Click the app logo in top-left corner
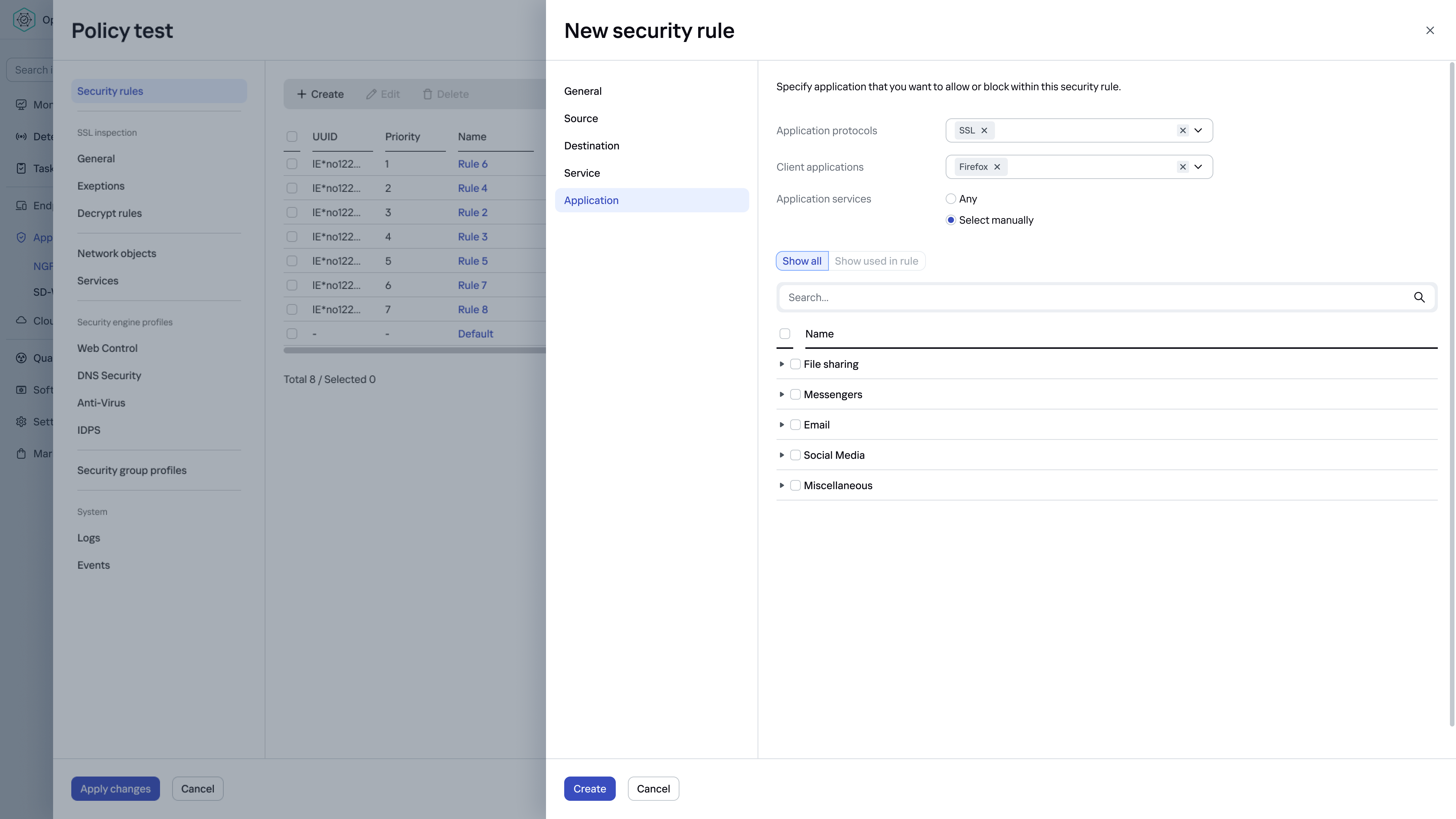Viewport: 1456px width, 819px height. [24, 20]
